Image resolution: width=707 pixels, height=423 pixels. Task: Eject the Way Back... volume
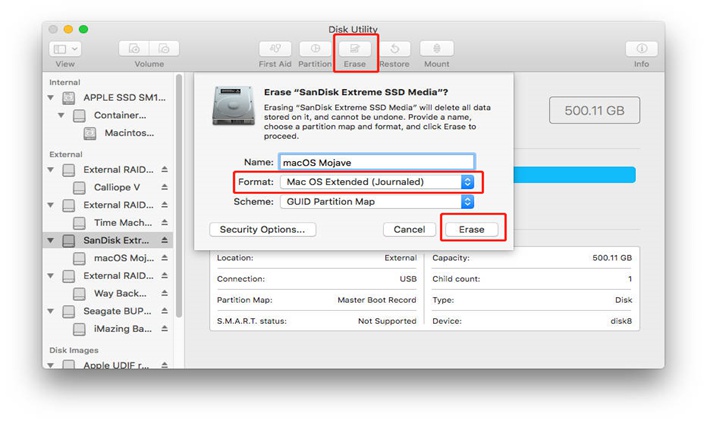165,293
